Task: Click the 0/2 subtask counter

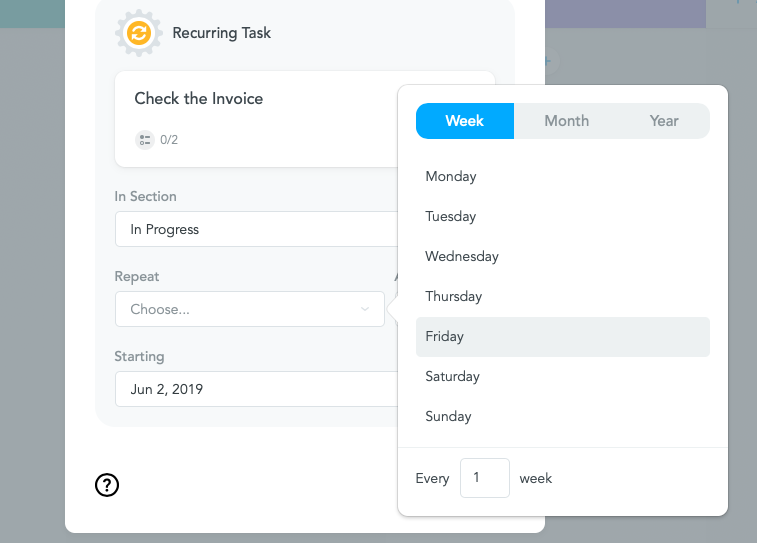Action: [x=169, y=140]
